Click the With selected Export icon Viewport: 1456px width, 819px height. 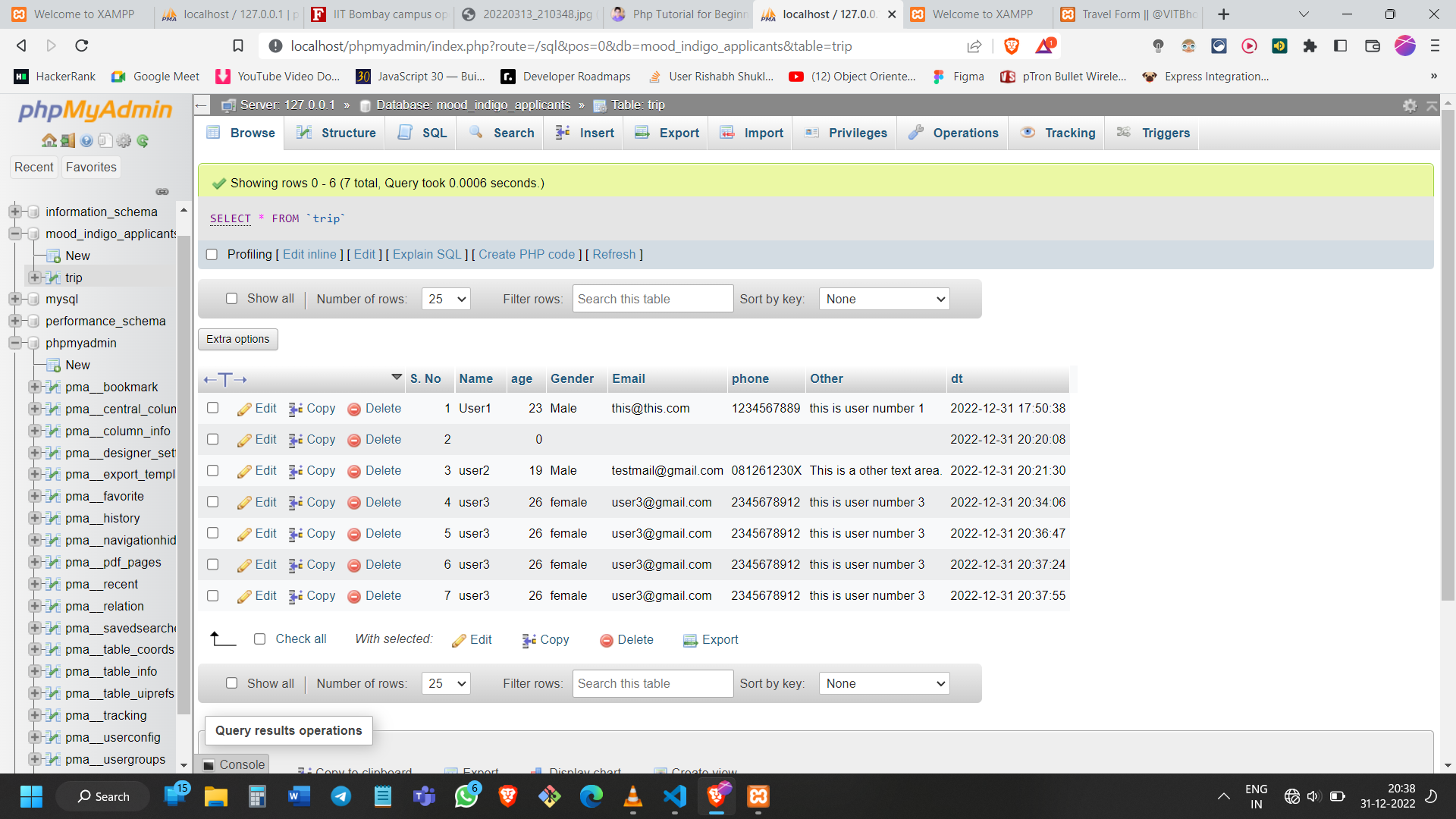(690, 640)
